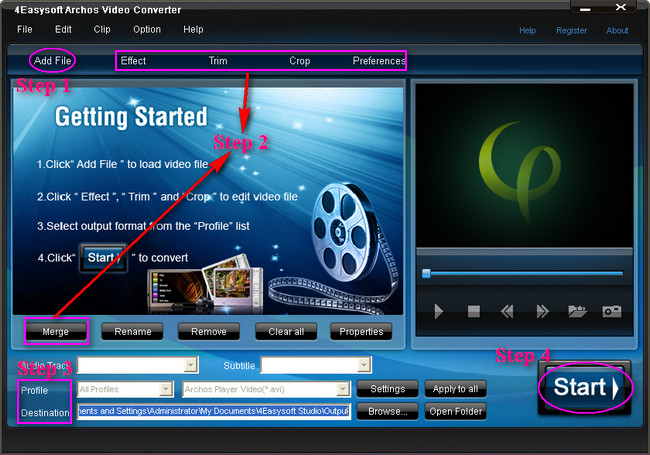
Task: Click the Rename button
Action: (x=133, y=332)
